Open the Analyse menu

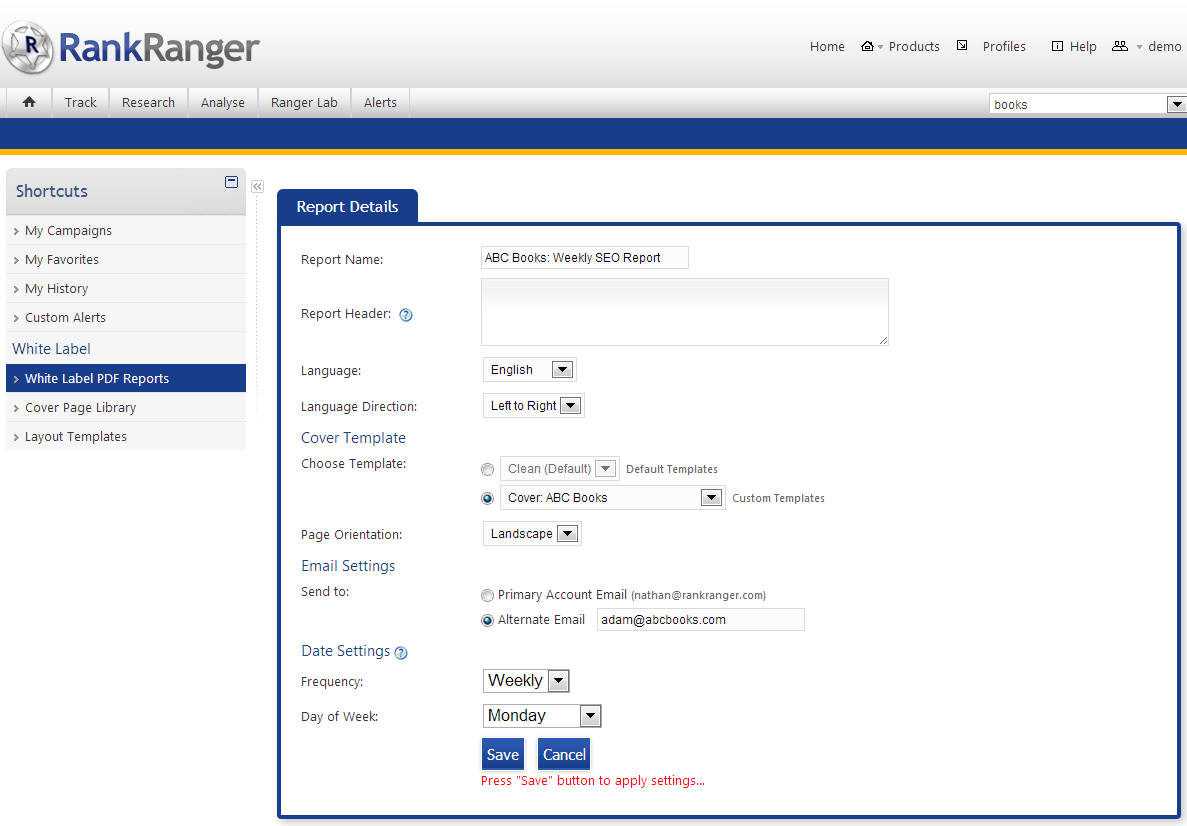click(223, 102)
